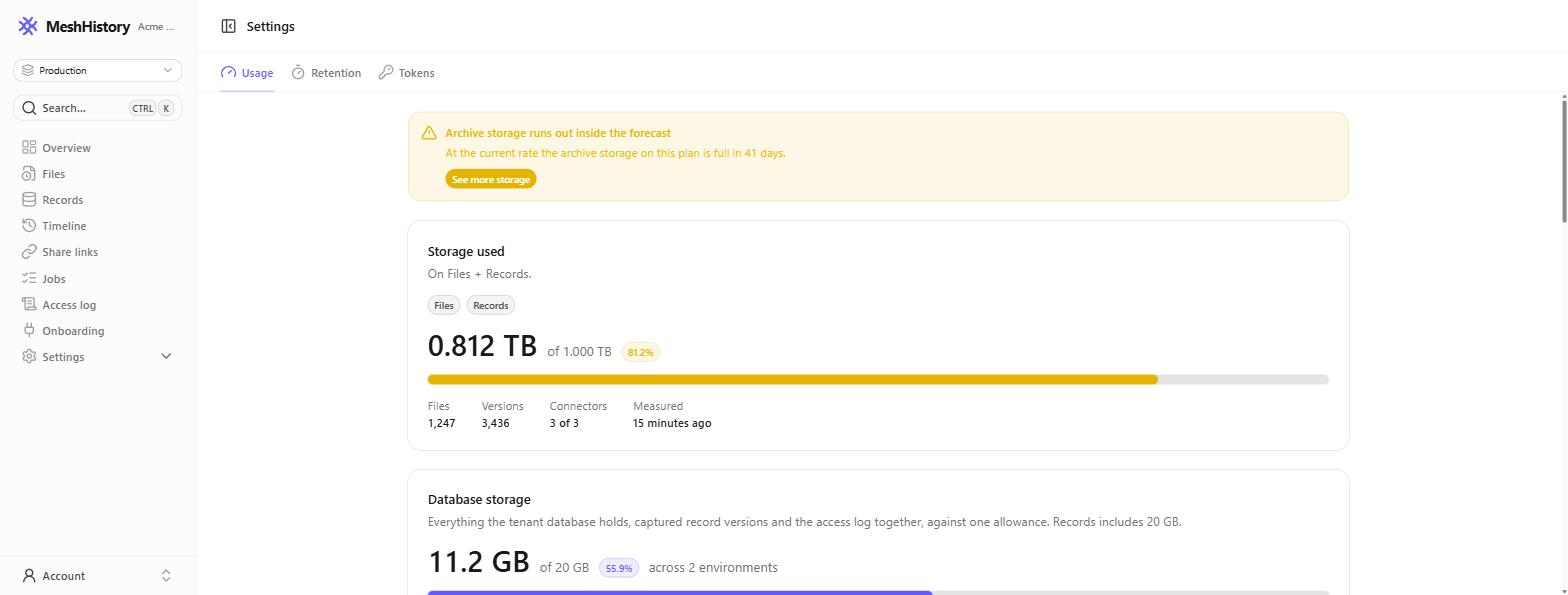This screenshot has width=1568, height=595.
Task: Go to Files in the sidebar
Action: (x=53, y=174)
